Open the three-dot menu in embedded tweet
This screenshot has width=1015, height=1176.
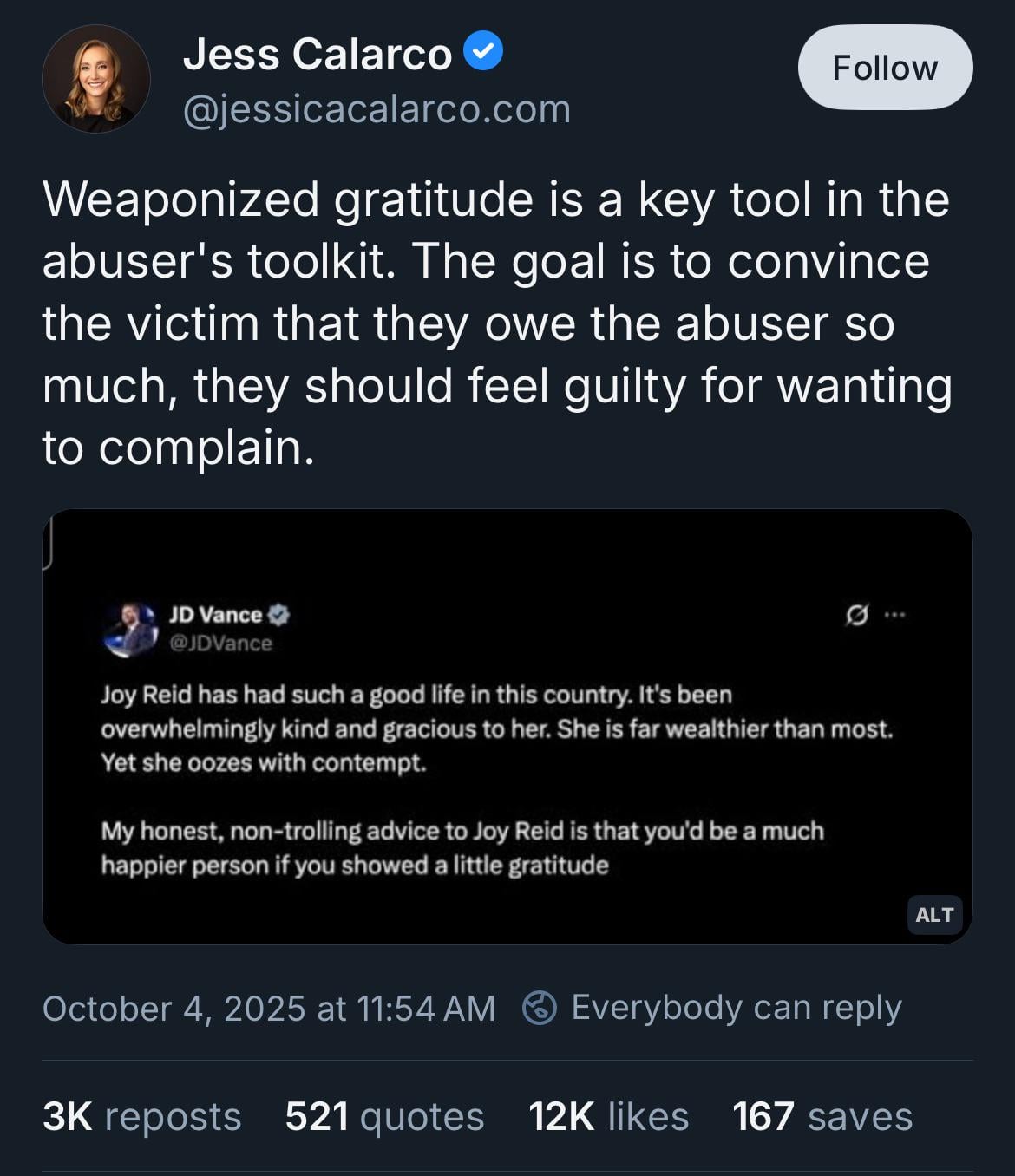coord(894,615)
